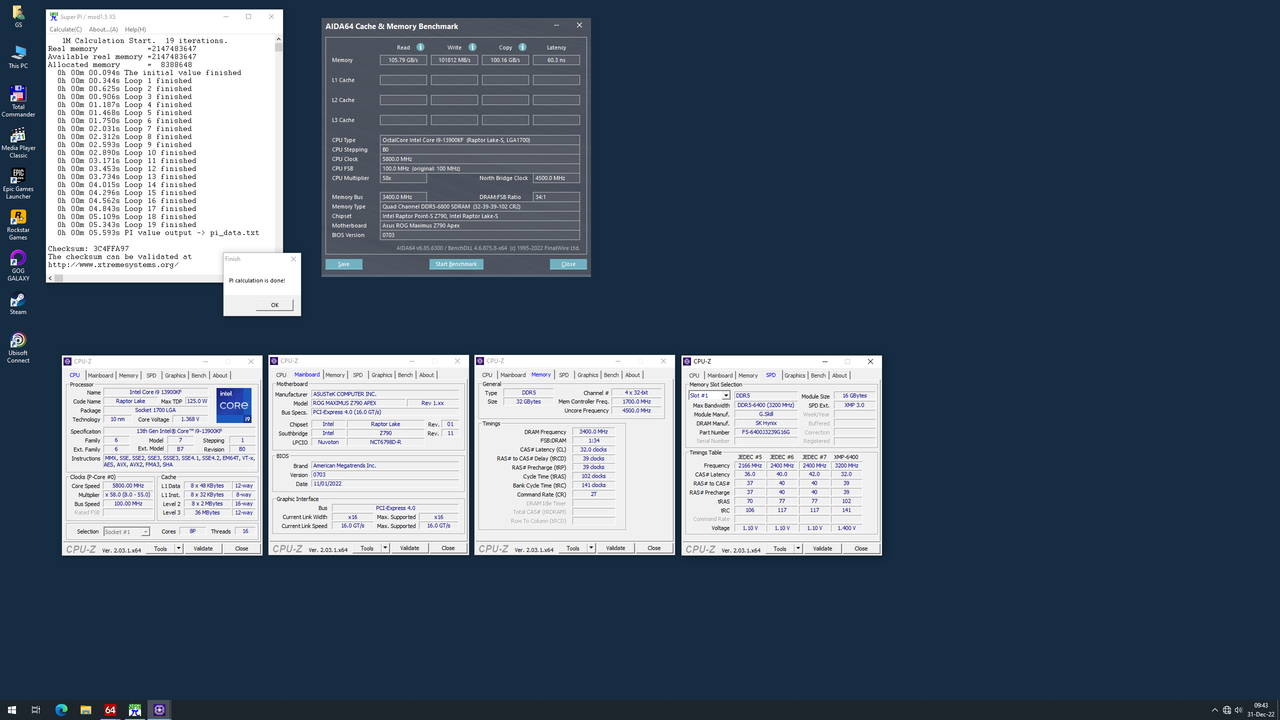Click Start Benchmark in AIDA64
This screenshot has height=720, width=1280.
point(456,264)
